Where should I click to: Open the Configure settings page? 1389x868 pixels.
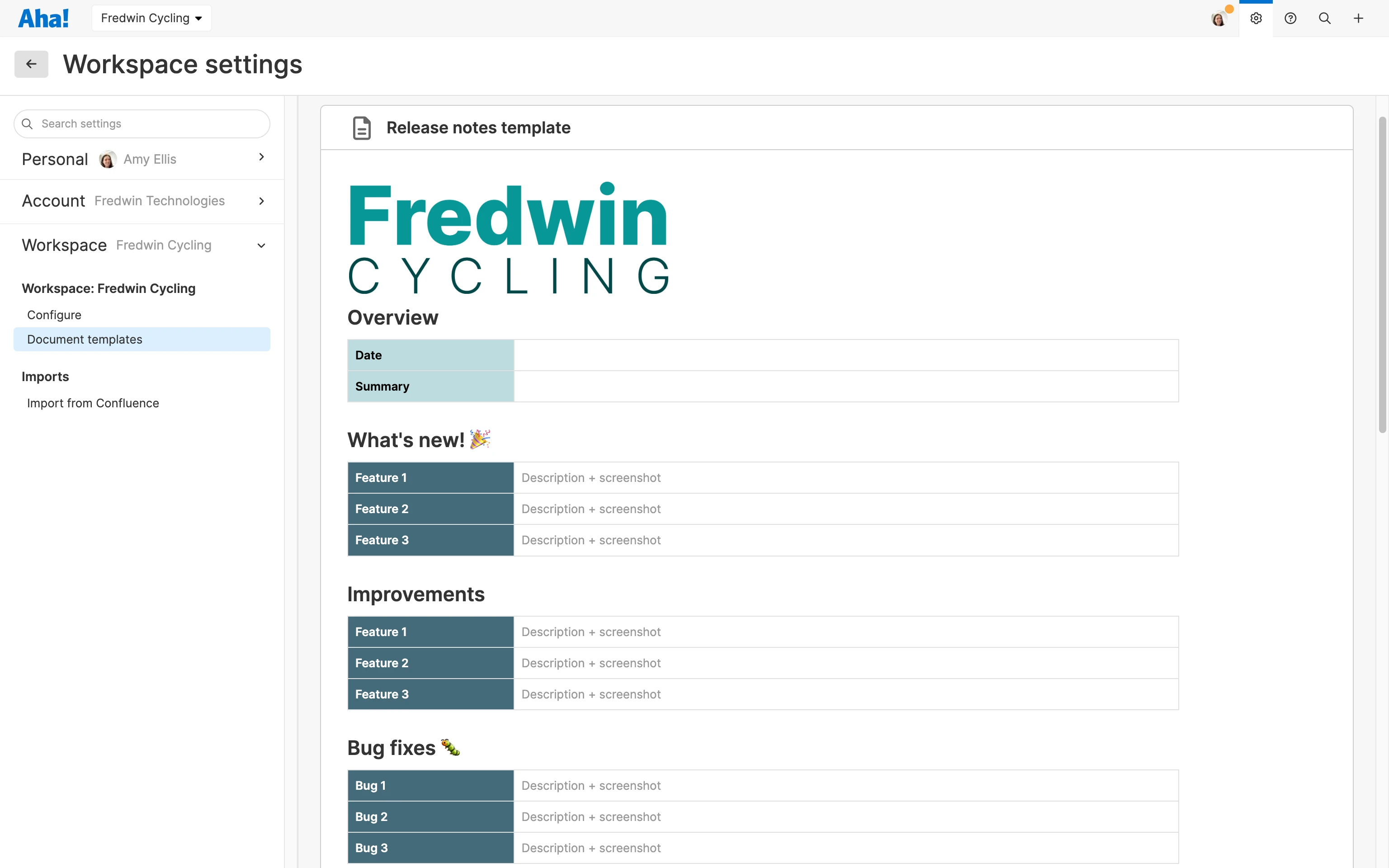tap(54, 315)
